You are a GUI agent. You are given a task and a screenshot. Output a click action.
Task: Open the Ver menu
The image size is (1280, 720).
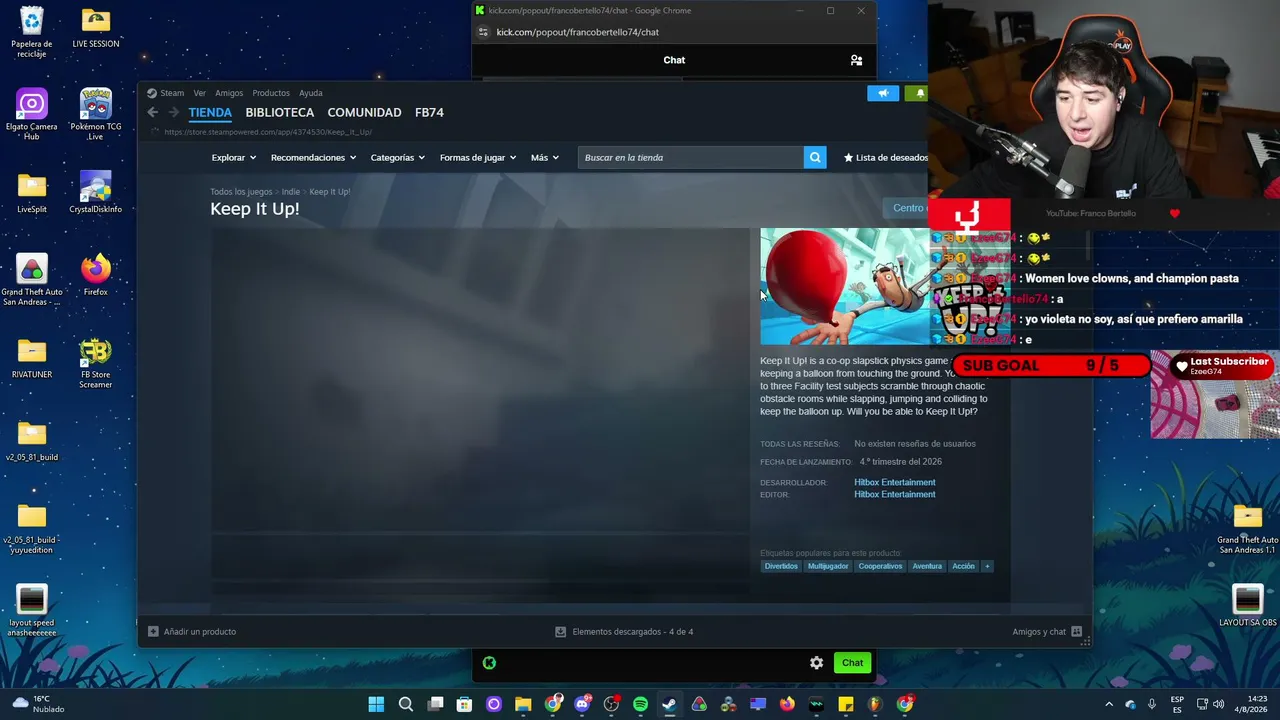pos(200,93)
